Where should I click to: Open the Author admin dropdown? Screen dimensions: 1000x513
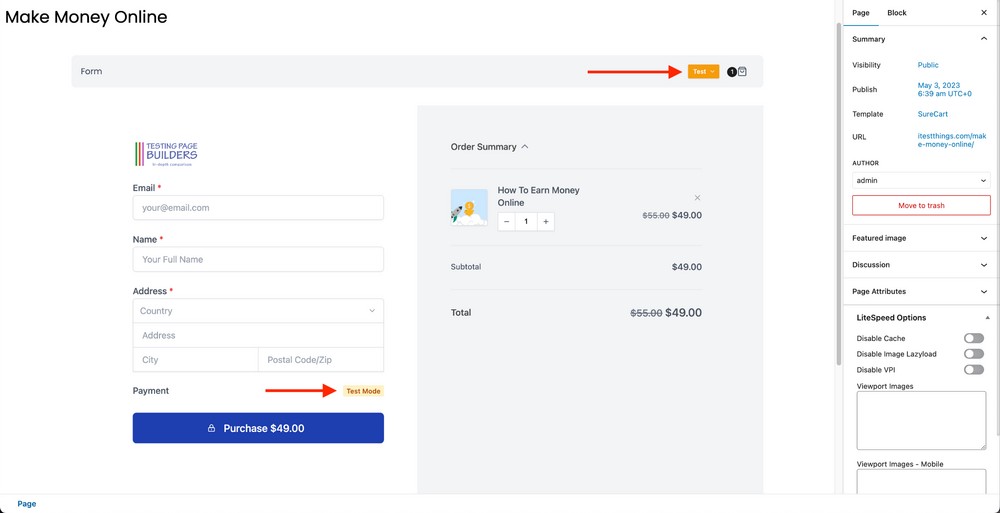pyautogui.click(x=921, y=181)
